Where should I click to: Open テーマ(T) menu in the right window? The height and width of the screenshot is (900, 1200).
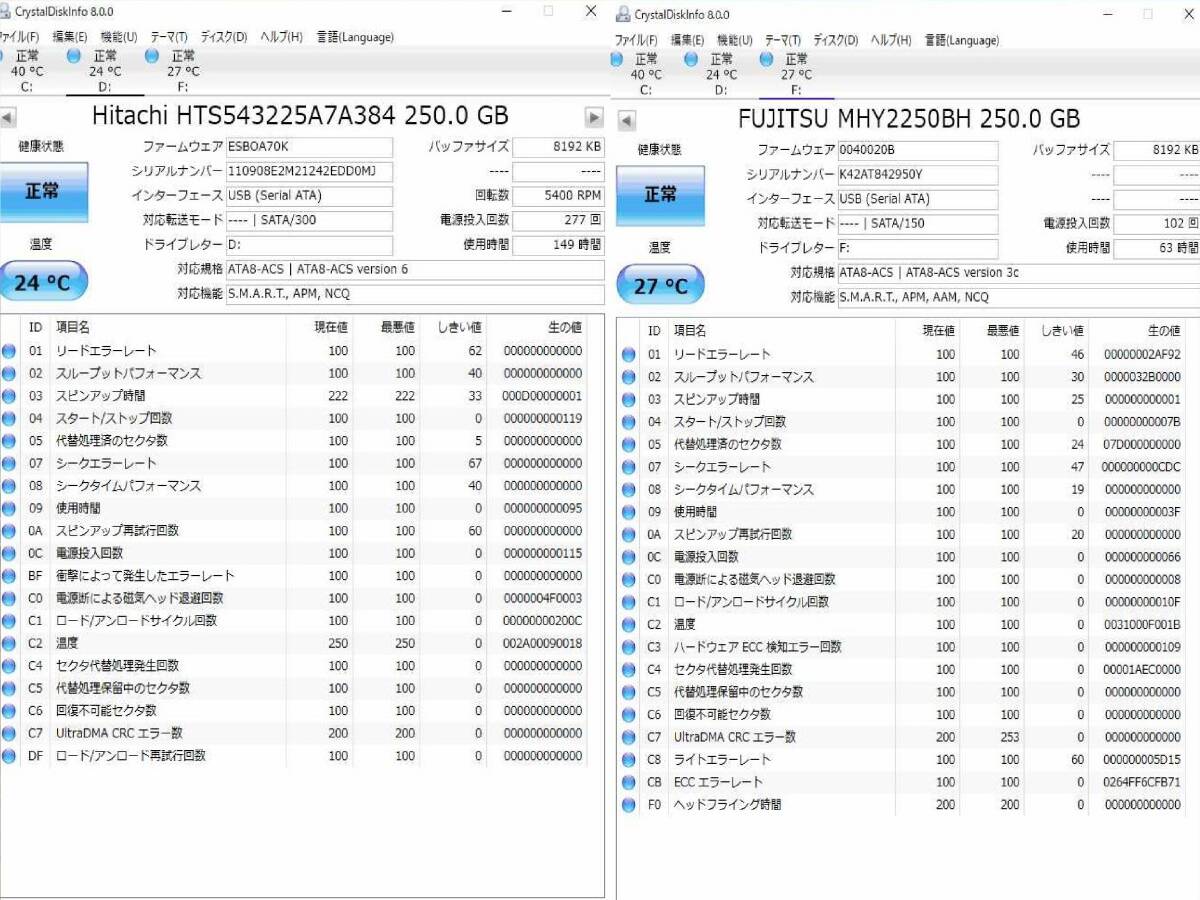(783, 40)
